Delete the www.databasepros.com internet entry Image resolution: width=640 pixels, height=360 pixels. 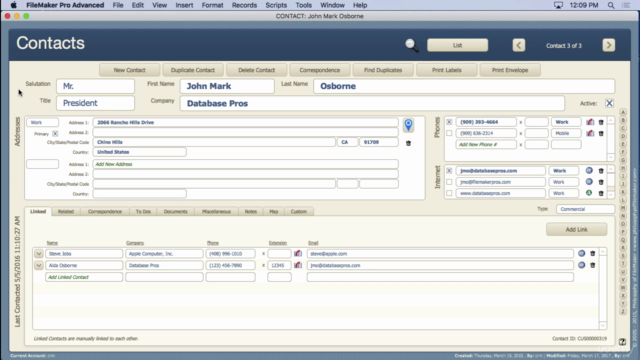pyautogui.click(x=601, y=193)
